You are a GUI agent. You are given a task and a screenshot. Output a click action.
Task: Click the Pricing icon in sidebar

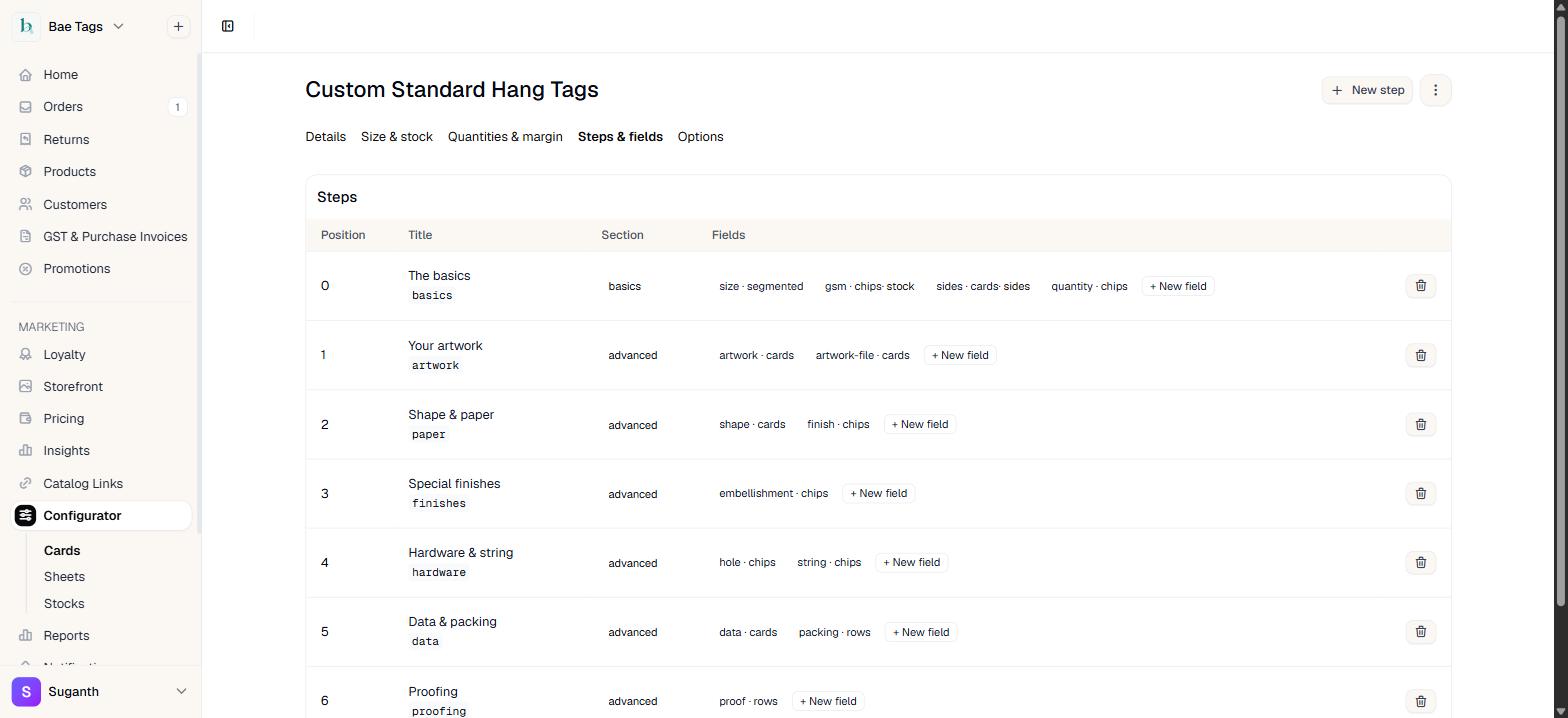tap(26, 419)
